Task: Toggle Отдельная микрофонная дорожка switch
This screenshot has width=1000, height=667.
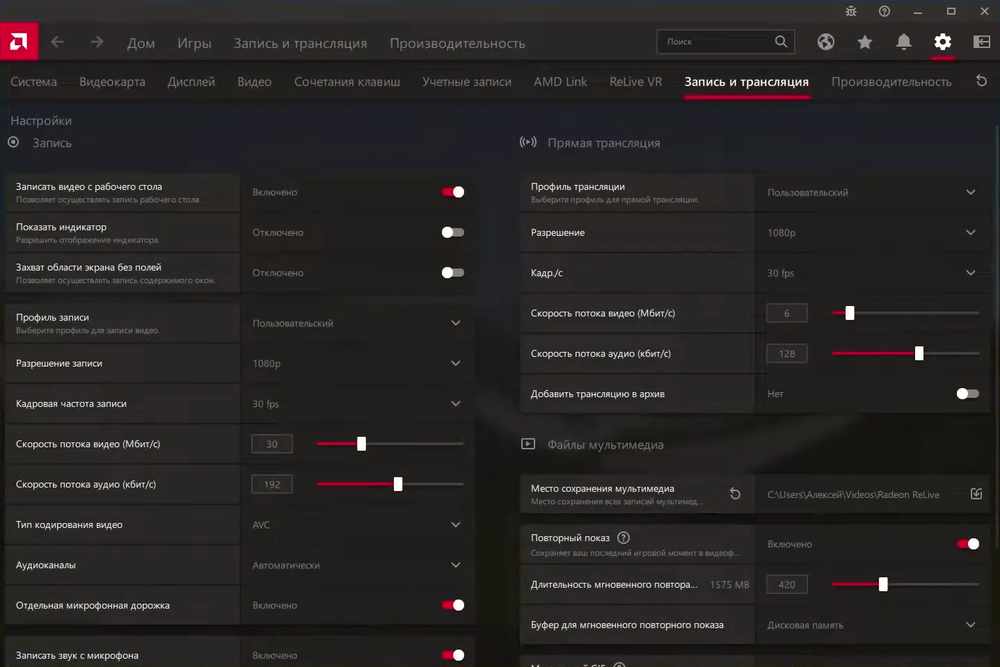Action: click(x=453, y=605)
